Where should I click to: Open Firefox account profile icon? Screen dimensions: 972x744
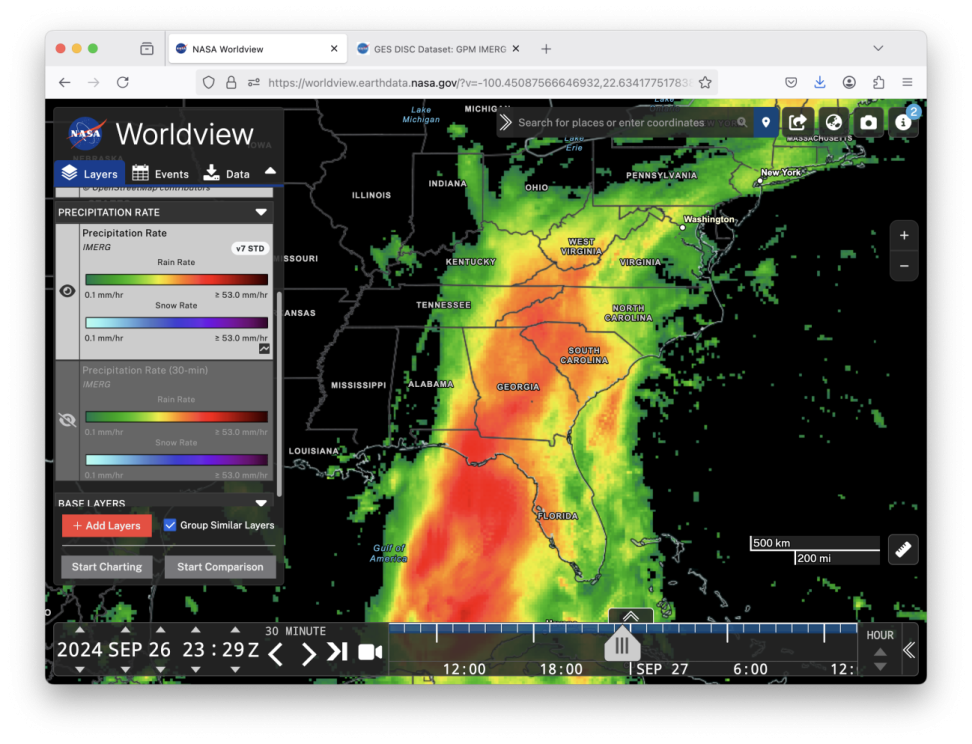849,82
